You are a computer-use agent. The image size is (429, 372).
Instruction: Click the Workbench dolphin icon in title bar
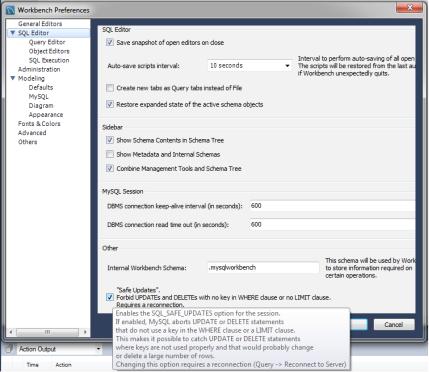11,10
